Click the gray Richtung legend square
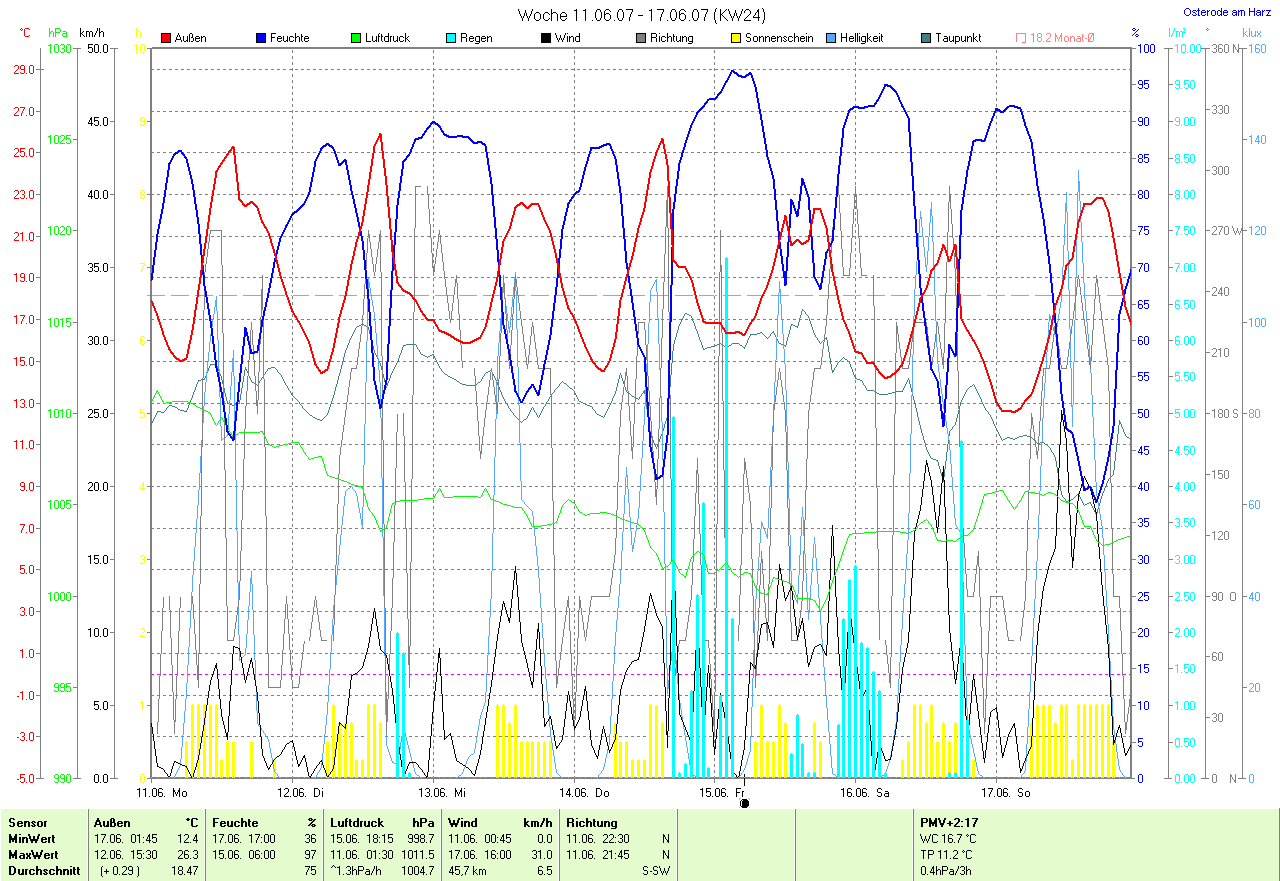 (x=641, y=38)
